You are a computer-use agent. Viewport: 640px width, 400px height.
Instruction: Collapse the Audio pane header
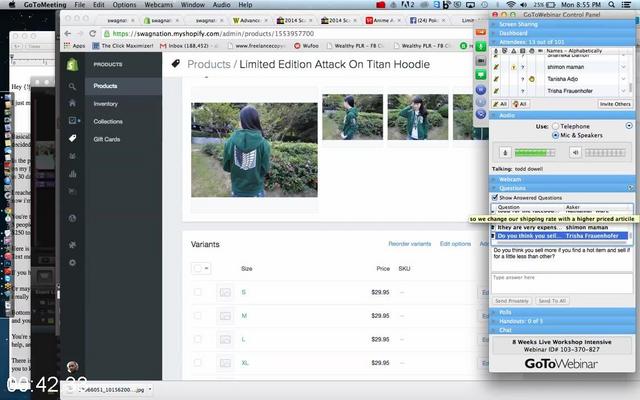click(x=562, y=116)
